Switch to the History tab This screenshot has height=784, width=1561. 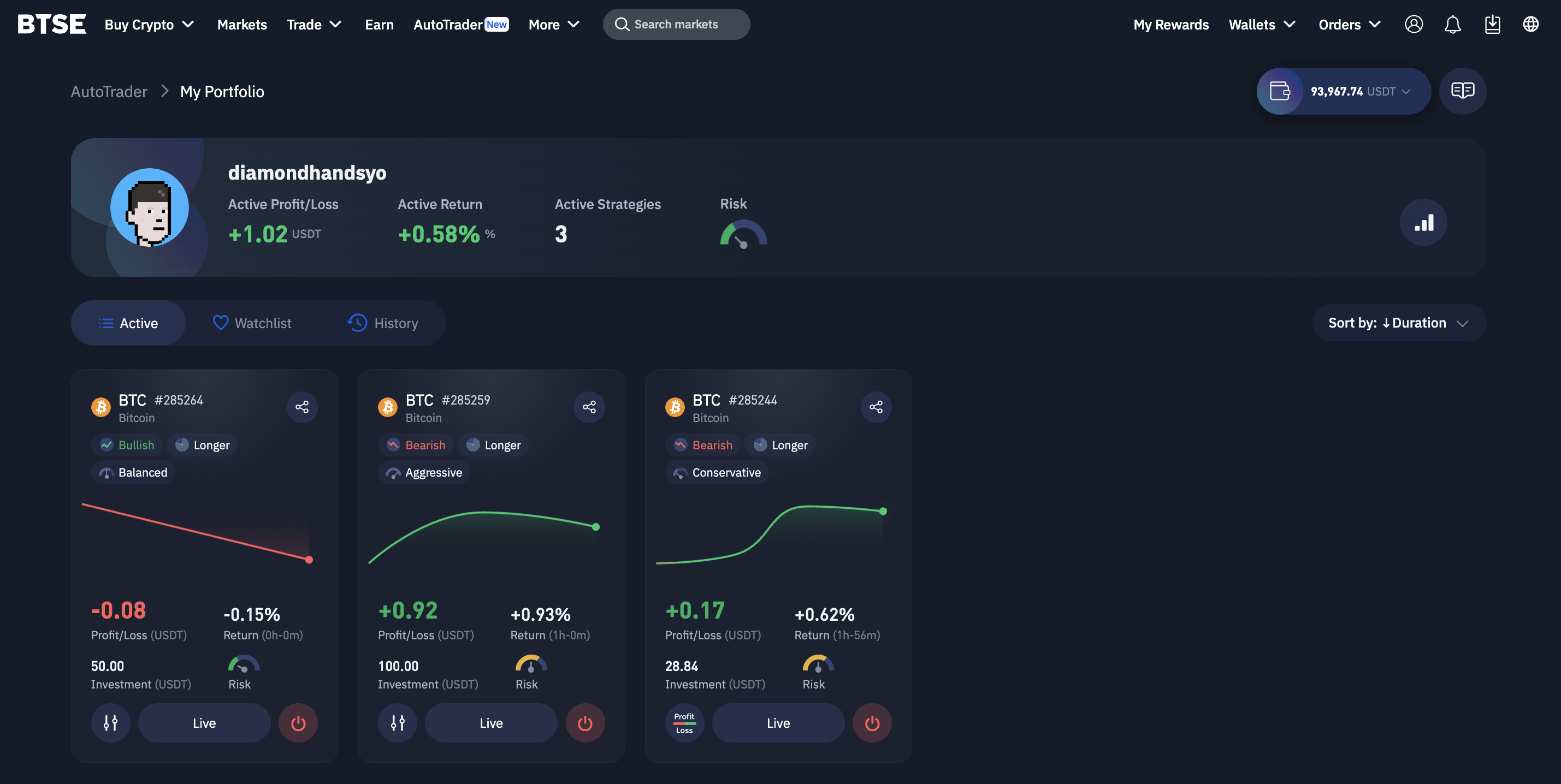(x=383, y=323)
